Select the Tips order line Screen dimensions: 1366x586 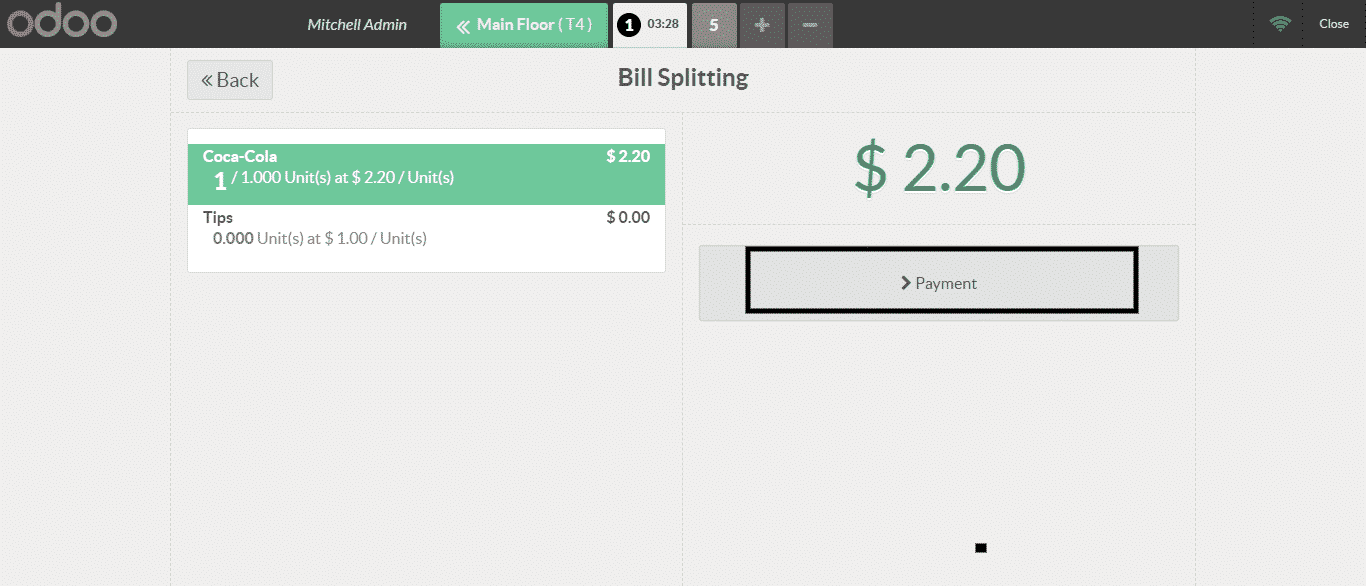click(x=426, y=228)
